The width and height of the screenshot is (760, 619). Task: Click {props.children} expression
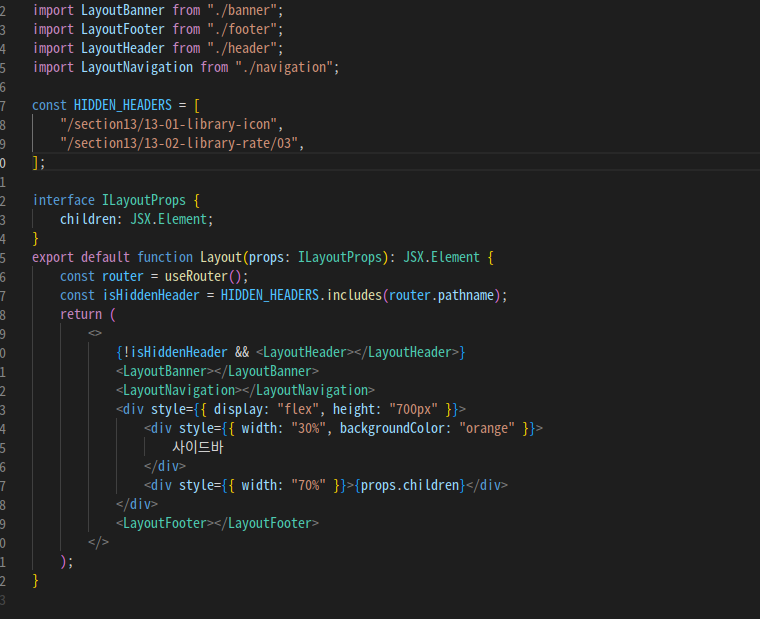[x=410, y=485]
